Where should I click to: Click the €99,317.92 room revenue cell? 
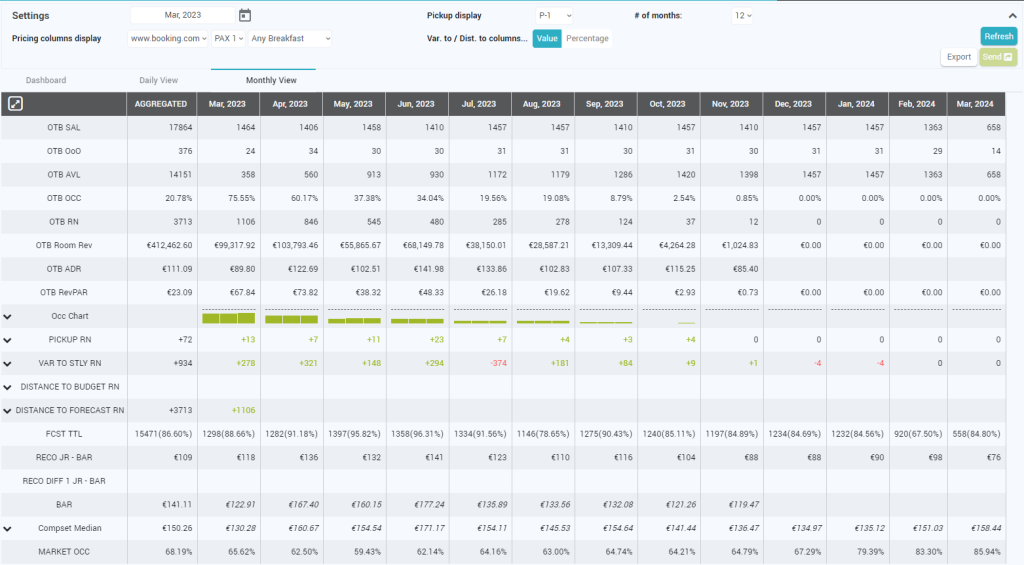234,245
